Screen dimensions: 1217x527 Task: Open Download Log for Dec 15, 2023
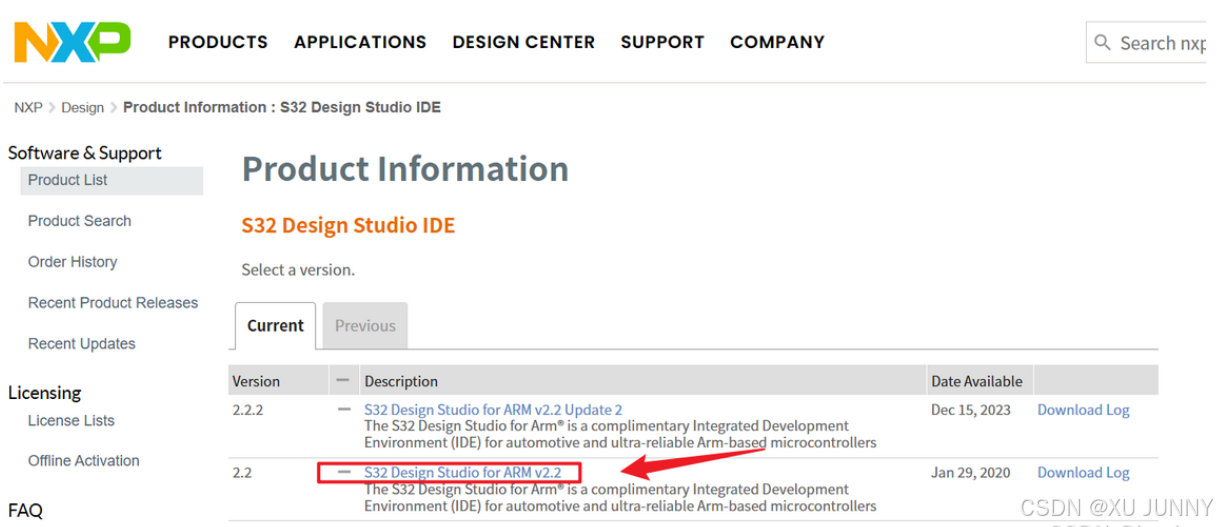pyautogui.click(x=1083, y=410)
